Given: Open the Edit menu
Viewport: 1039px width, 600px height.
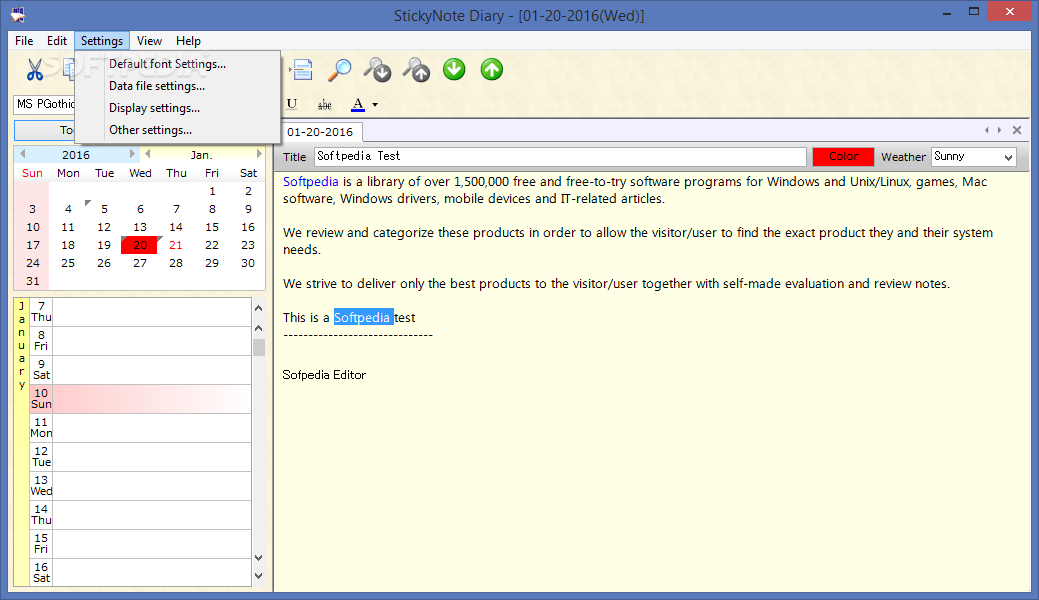Looking at the screenshot, I should click(57, 40).
